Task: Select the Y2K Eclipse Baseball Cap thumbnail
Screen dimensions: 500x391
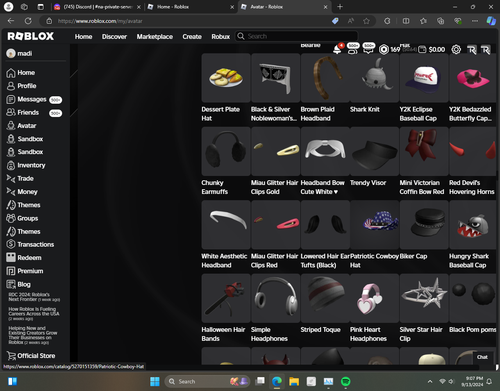Action: point(424,78)
